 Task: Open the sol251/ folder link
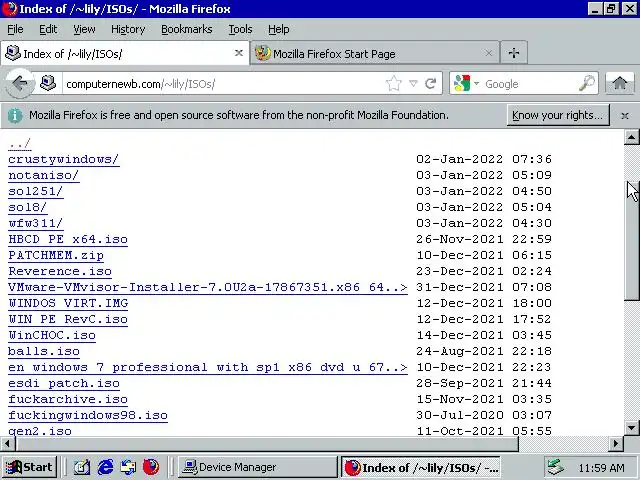click(36, 191)
